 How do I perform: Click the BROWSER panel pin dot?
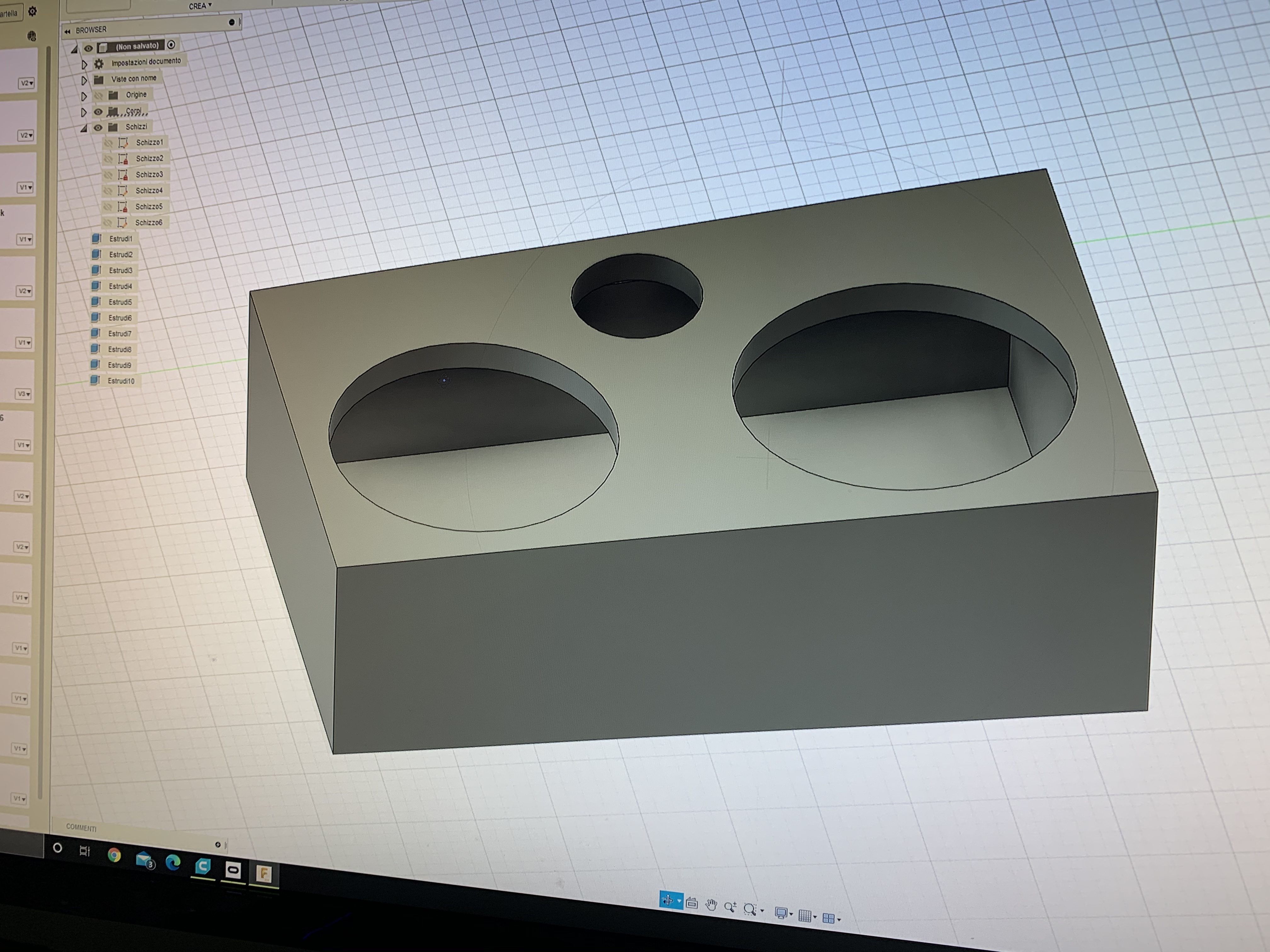click(x=232, y=22)
